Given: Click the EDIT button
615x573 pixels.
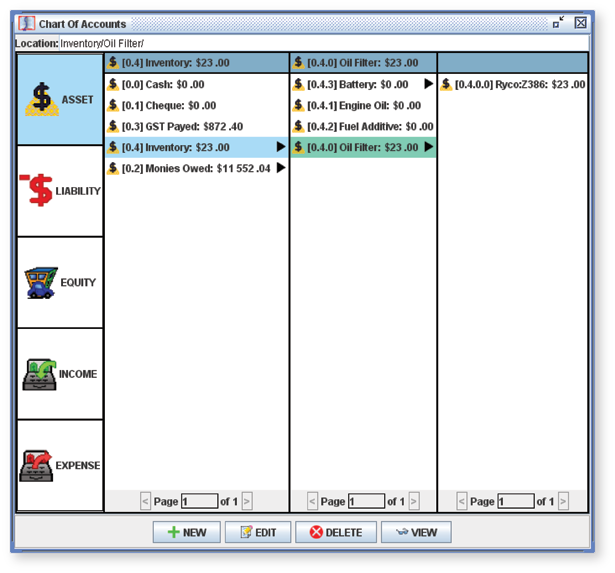Looking at the screenshot, I should click(x=258, y=532).
